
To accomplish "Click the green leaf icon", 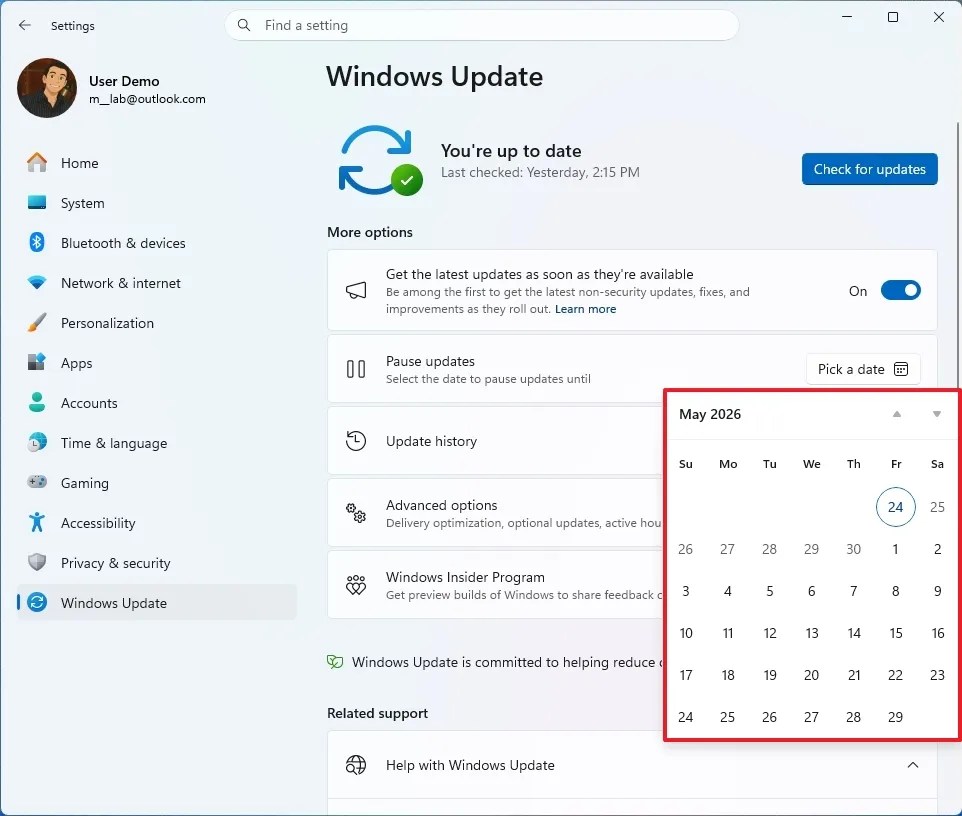I will [x=335, y=661].
